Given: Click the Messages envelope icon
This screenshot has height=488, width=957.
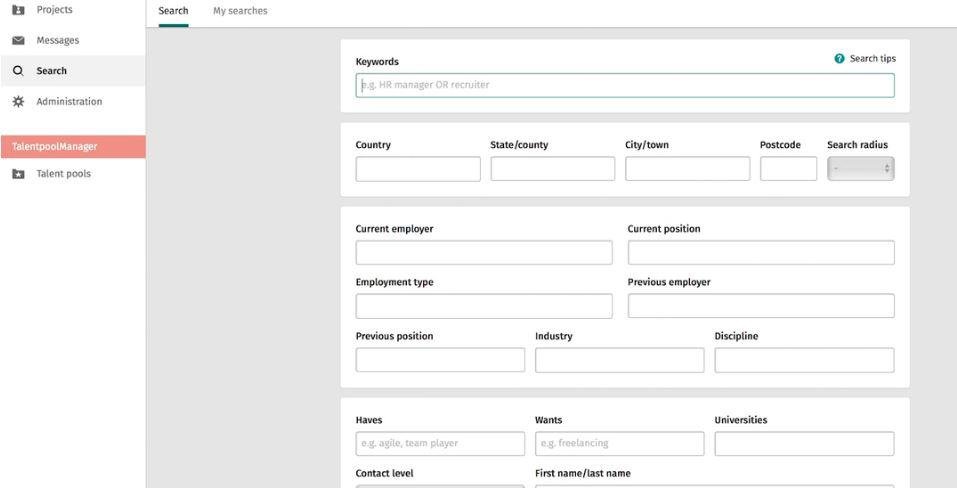Looking at the screenshot, I should [18, 41].
